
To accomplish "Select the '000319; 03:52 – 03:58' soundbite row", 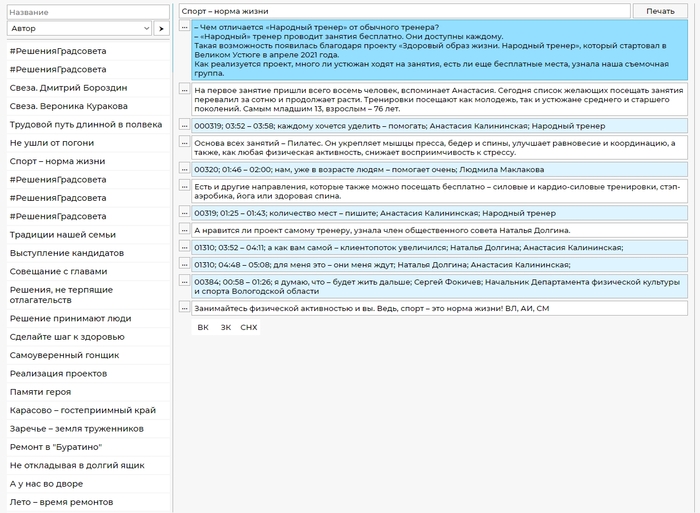I will coord(439,126).
